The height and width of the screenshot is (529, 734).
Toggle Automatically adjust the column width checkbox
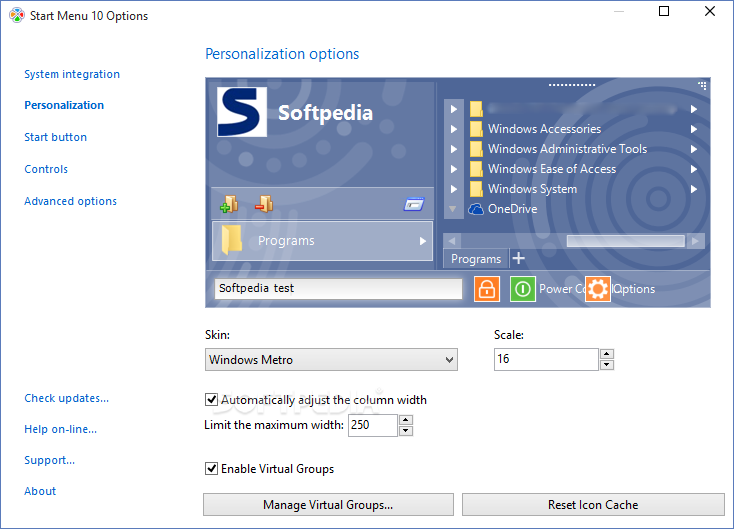coord(212,400)
